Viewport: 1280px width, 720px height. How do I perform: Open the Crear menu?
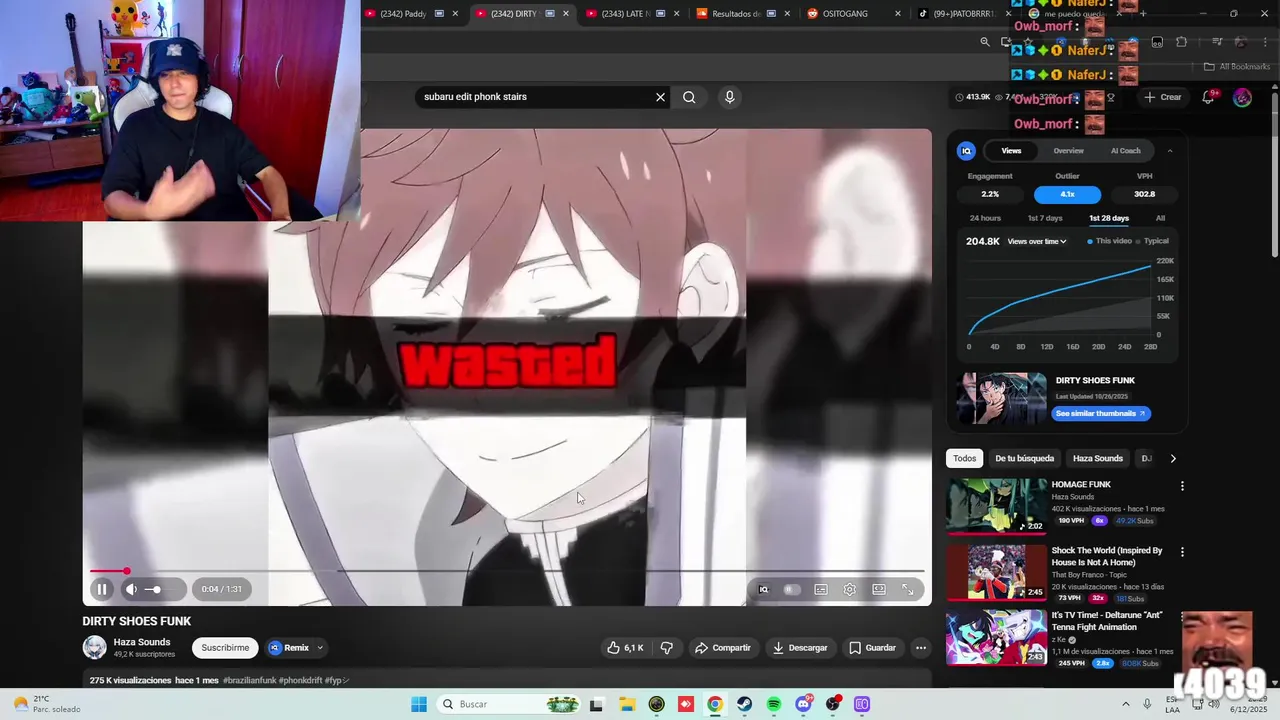tap(1163, 97)
